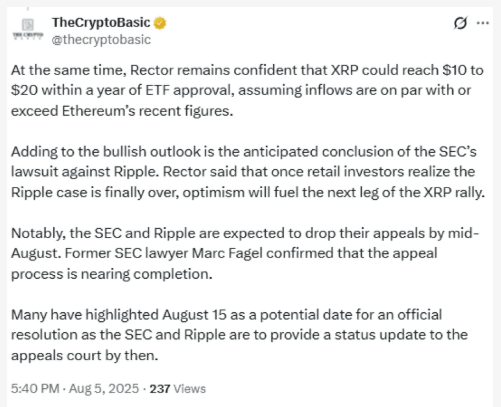Open the Grok explain-post icon
This screenshot has height=407, width=501.
pos(460,23)
